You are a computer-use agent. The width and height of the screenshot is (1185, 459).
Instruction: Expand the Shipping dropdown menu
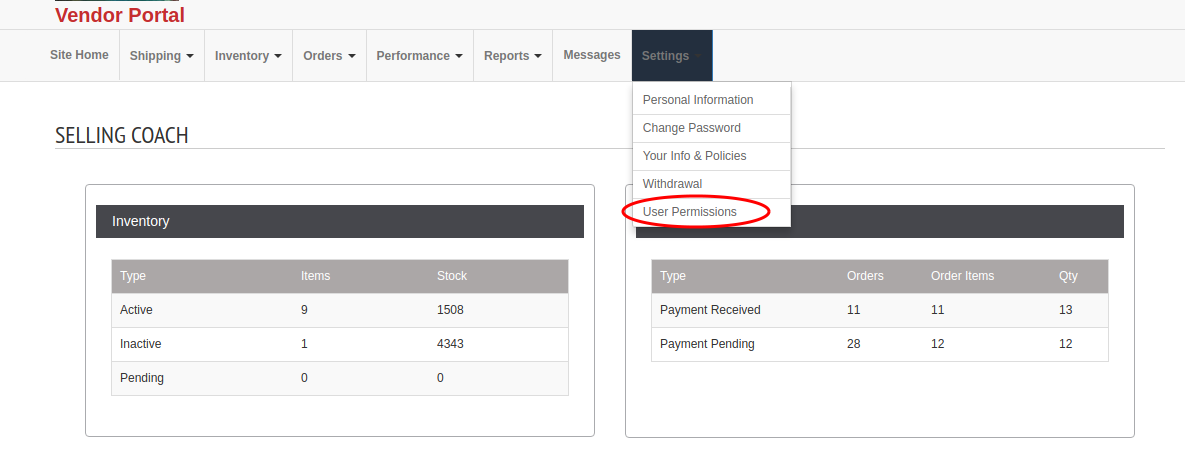pyautogui.click(x=162, y=56)
